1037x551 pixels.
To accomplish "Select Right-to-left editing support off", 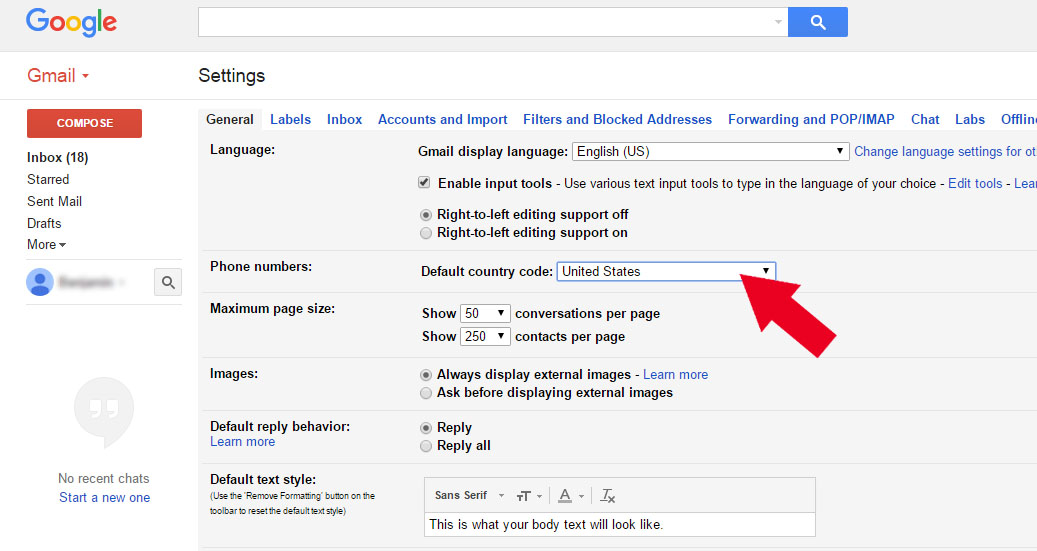I will [x=426, y=215].
